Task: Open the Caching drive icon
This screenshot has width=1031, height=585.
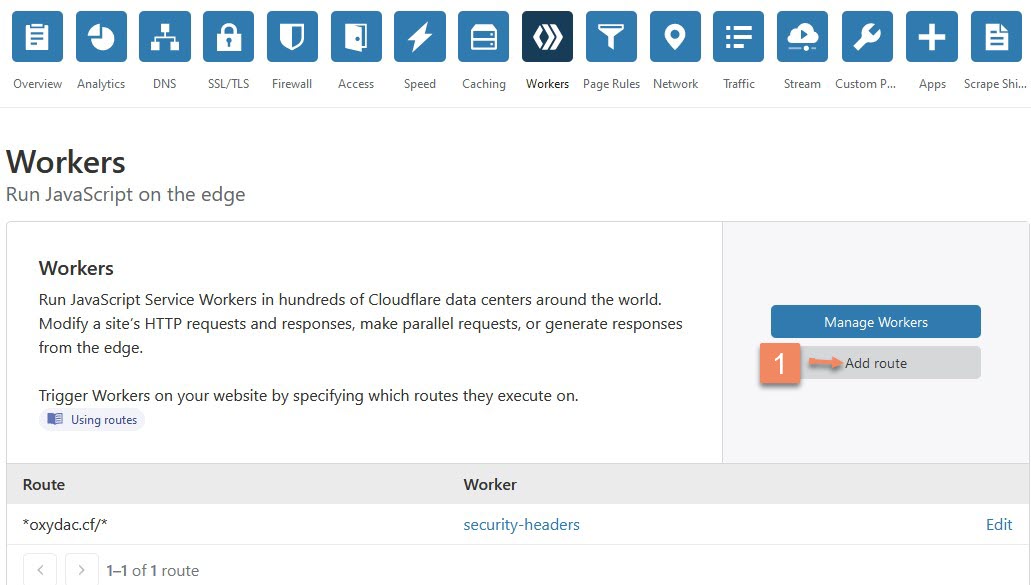Action: 484,37
